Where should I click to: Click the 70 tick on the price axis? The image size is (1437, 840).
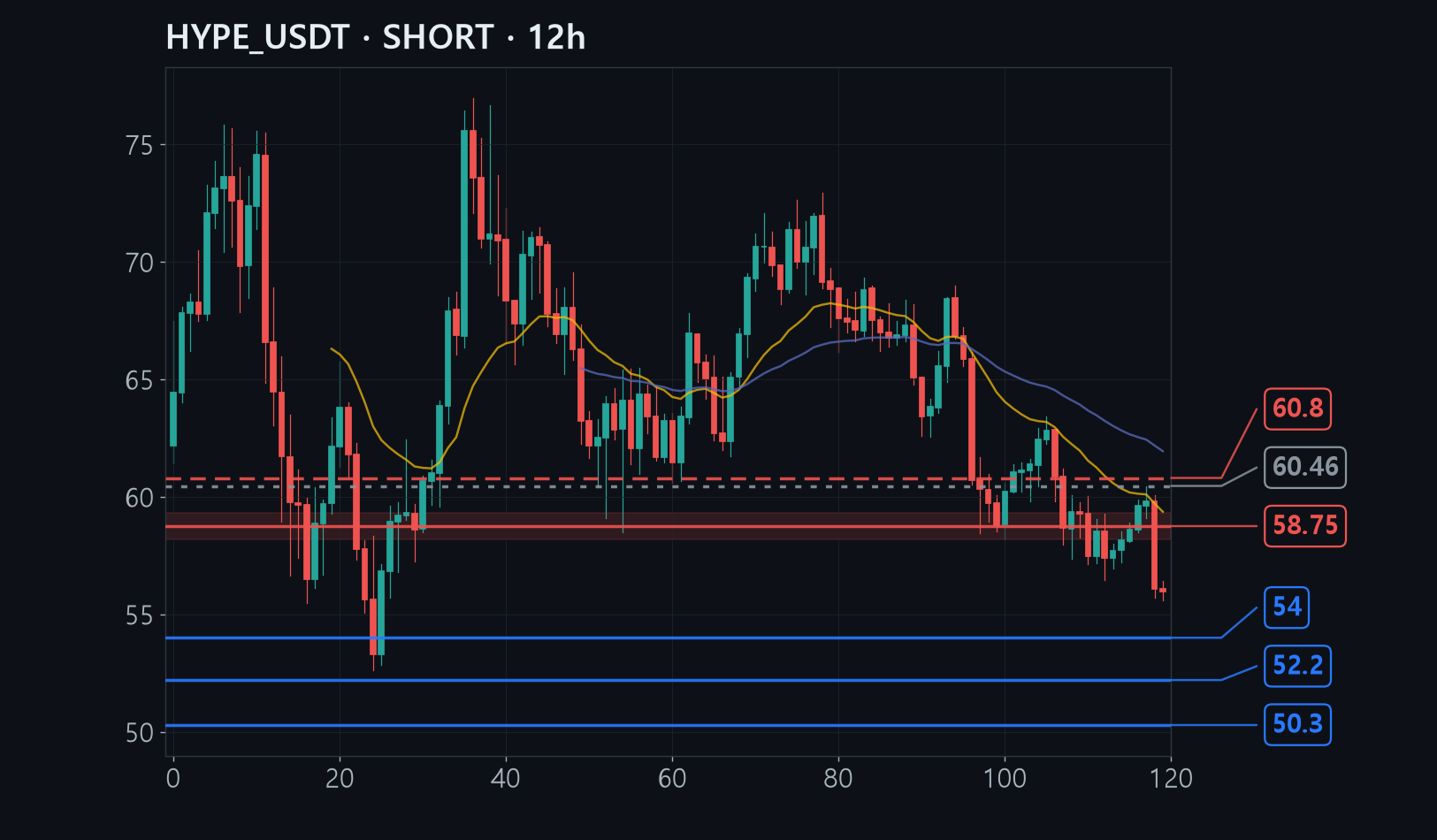[139, 263]
